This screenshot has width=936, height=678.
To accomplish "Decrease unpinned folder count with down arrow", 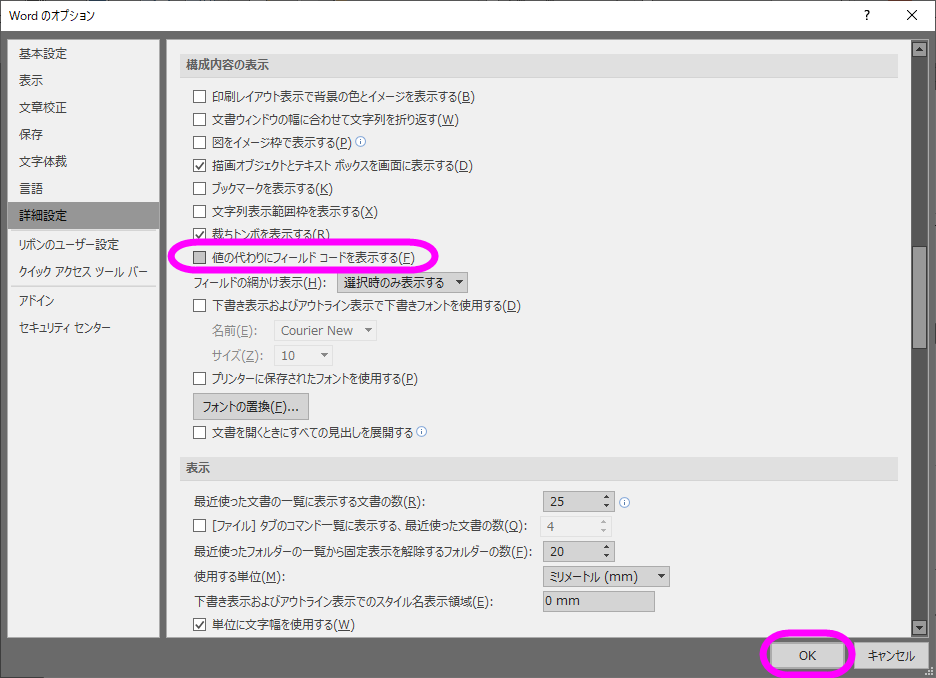I will tap(606, 556).
